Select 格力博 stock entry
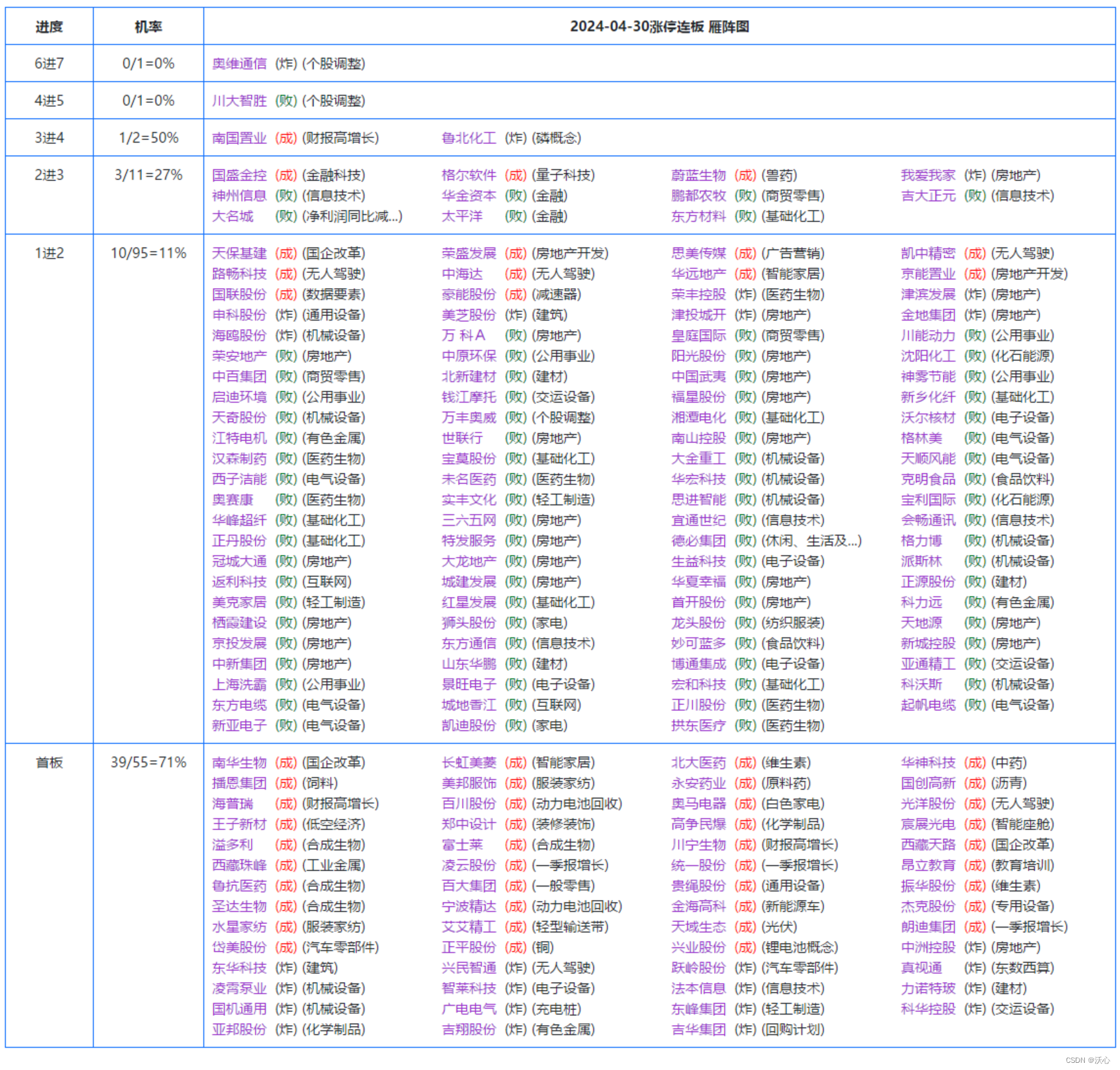The width and height of the screenshot is (1120, 1070). click(x=921, y=540)
